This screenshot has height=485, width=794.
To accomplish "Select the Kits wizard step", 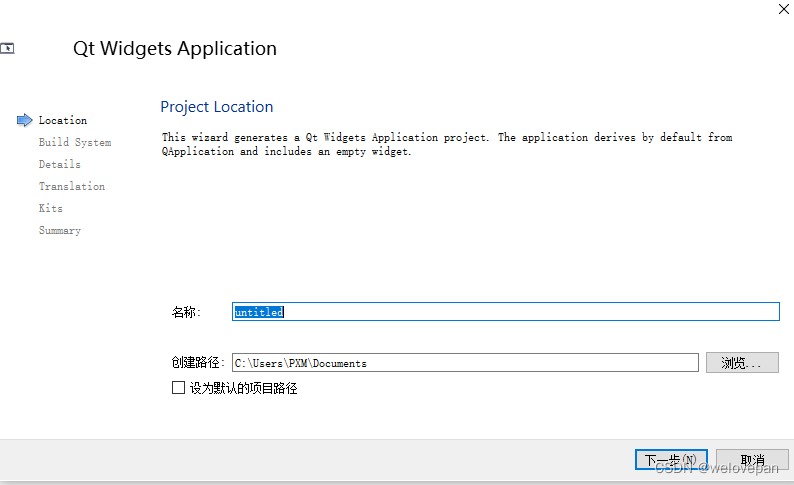I will (x=51, y=208).
